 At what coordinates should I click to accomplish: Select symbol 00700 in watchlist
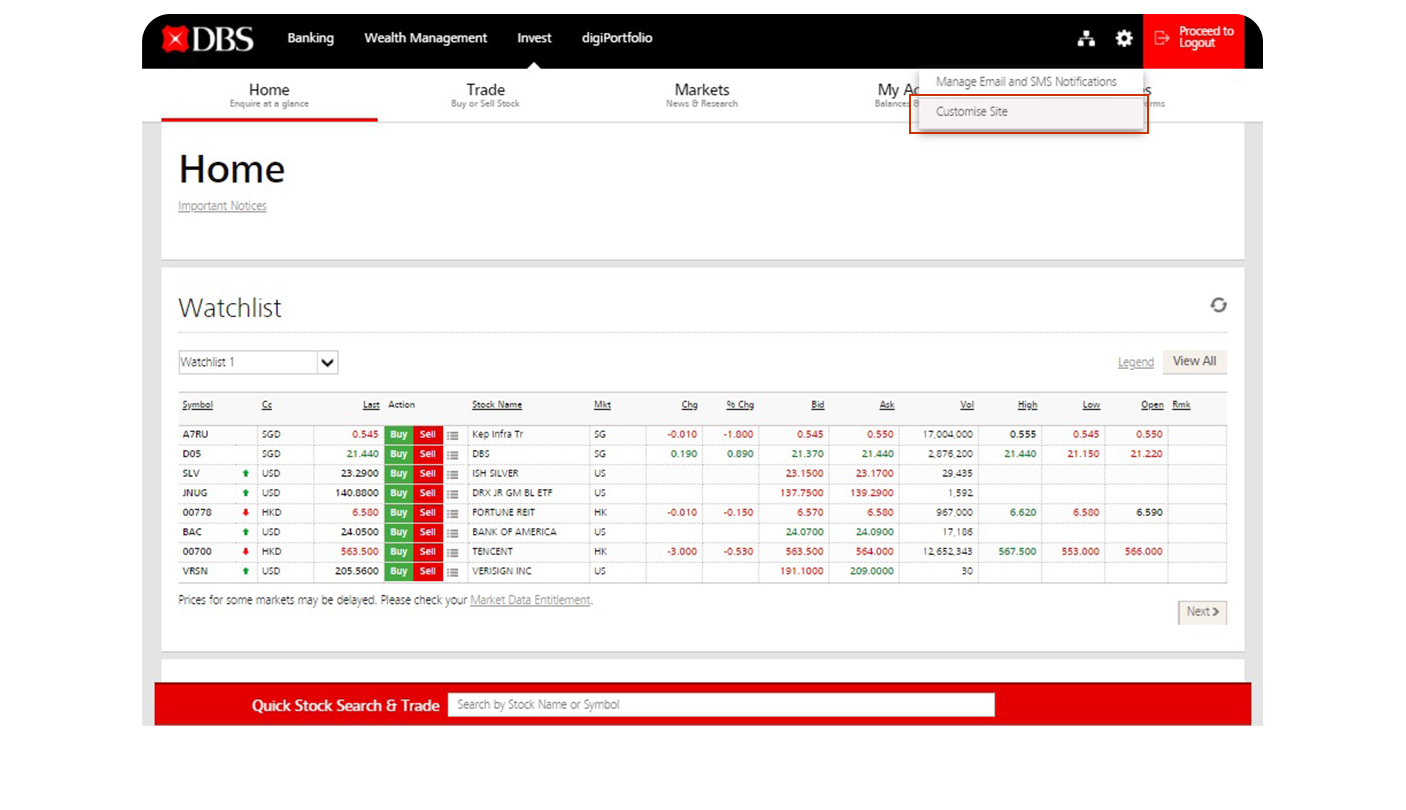pos(196,552)
